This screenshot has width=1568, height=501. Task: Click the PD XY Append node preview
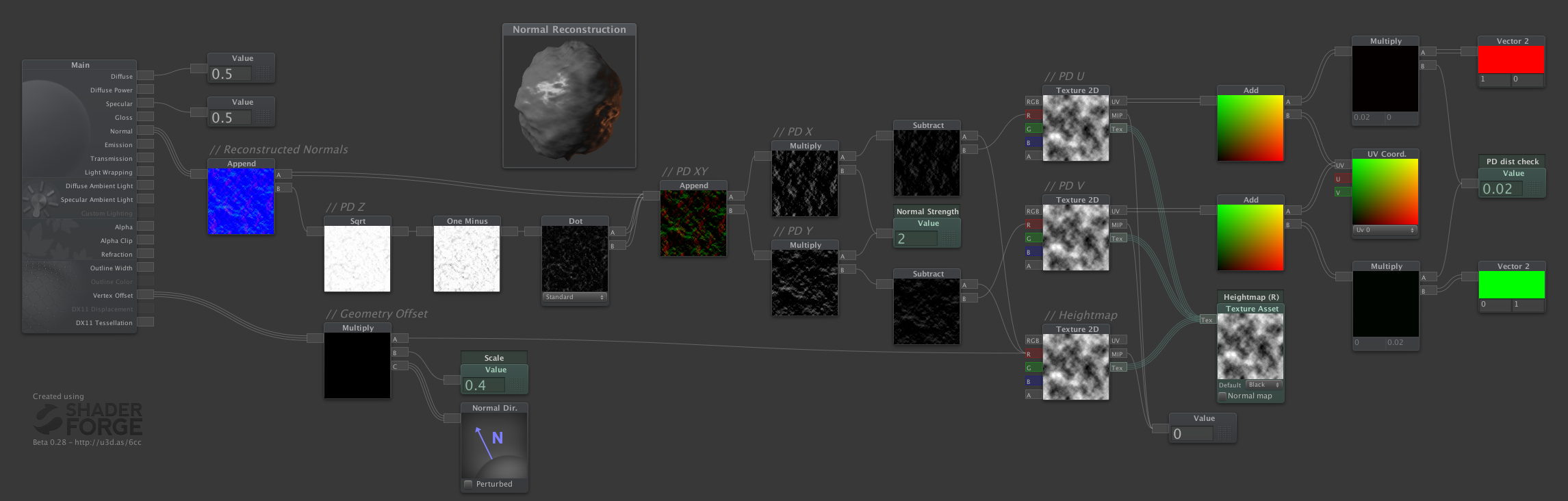coord(693,223)
